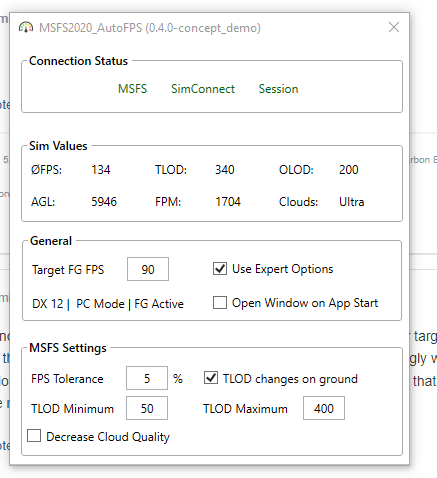The height and width of the screenshot is (478, 437).
Task: Toggle the Use Expert Options checkbox
Action: pyautogui.click(x=220, y=269)
